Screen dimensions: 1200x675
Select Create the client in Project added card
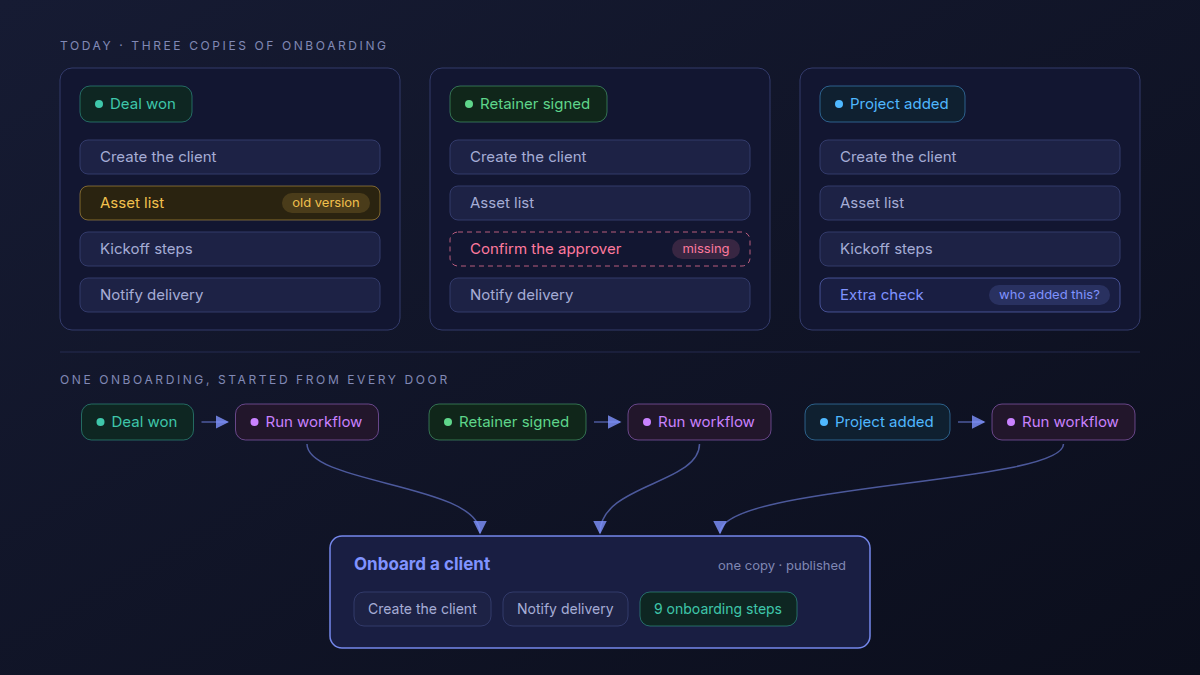[x=970, y=157]
